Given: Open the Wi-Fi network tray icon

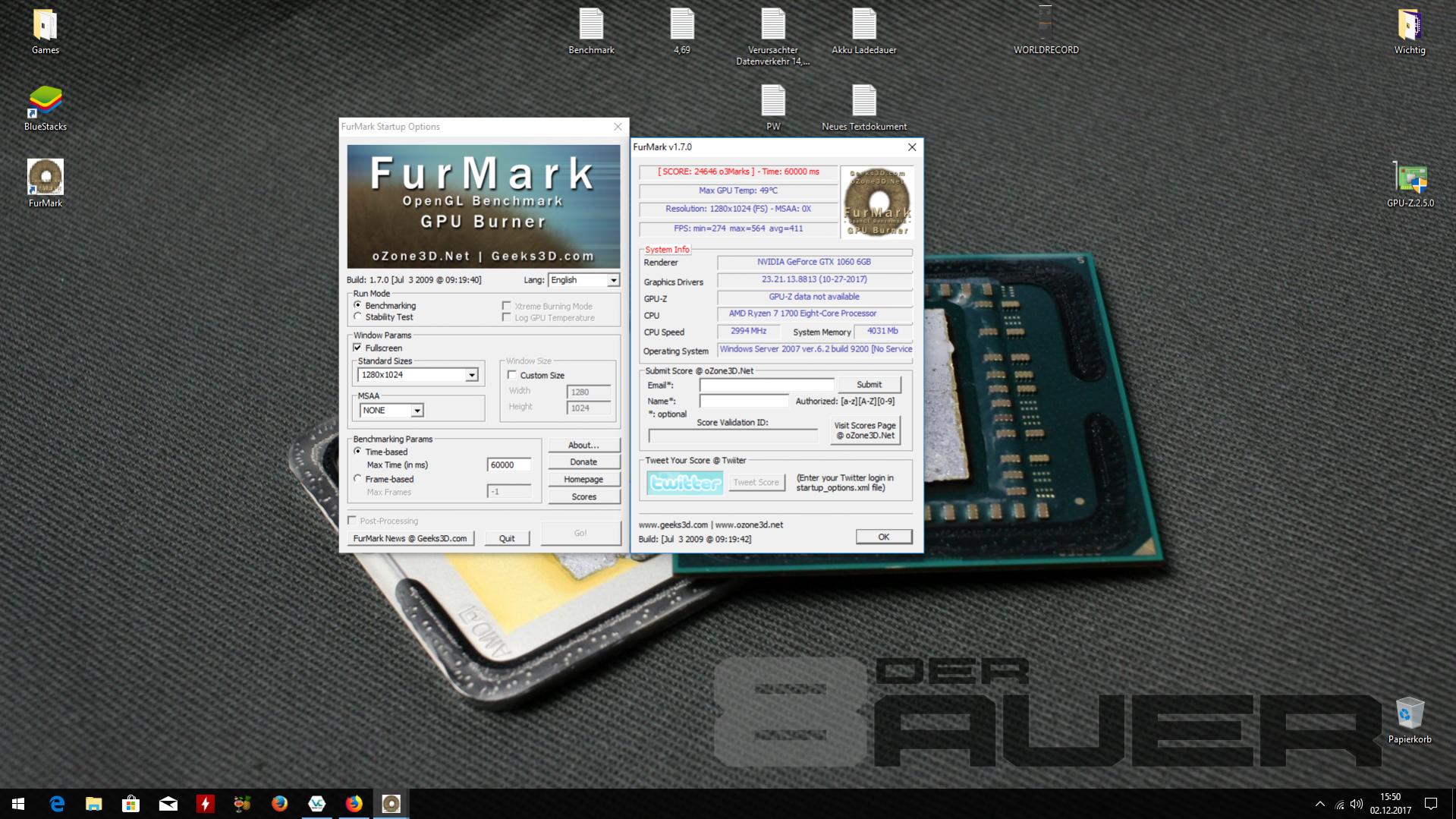Looking at the screenshot, I should (1339, 804).
